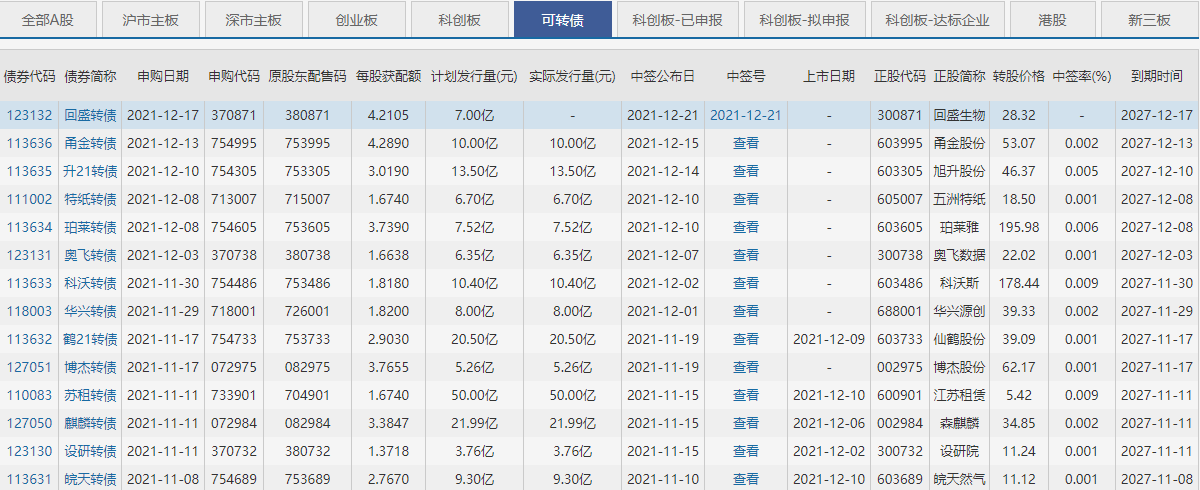The width and height of the screenshot is (1200, 490).
Task: Click the 中签率(%) column header
Action: pos(1081,76)
